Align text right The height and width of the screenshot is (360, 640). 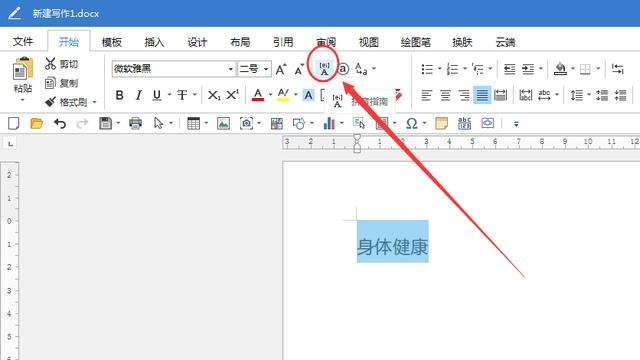coord(464,96)
